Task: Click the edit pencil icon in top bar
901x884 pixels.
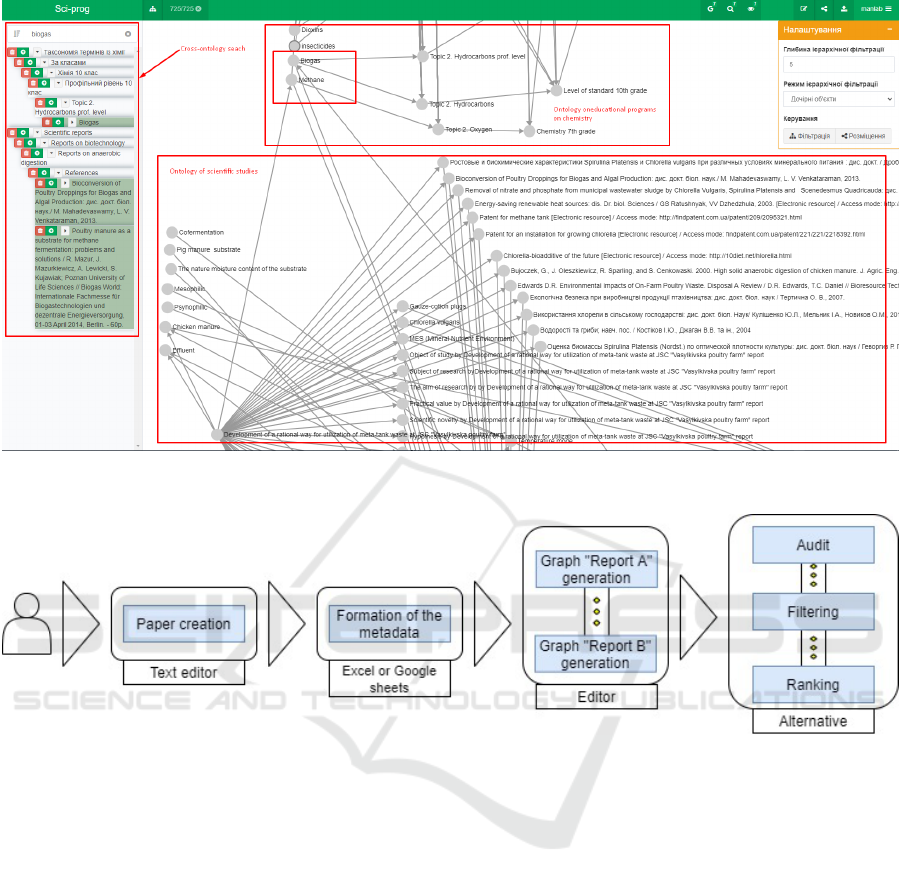Action: (x=804, y=8)
